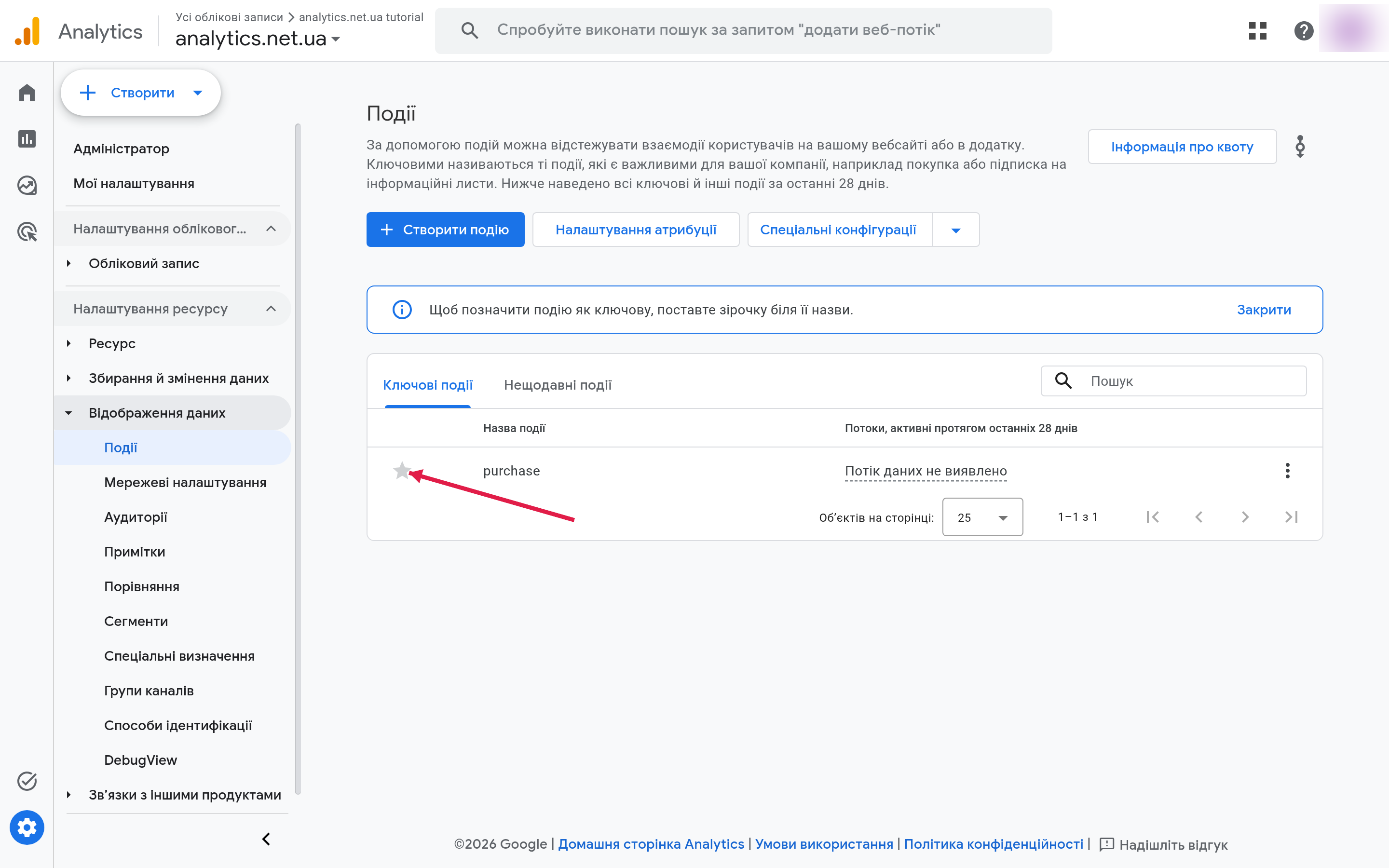Image resolution: width=1389 pixels, height=868 pixels.
Task: Go to last page of events table
Action: point(1292,517)
